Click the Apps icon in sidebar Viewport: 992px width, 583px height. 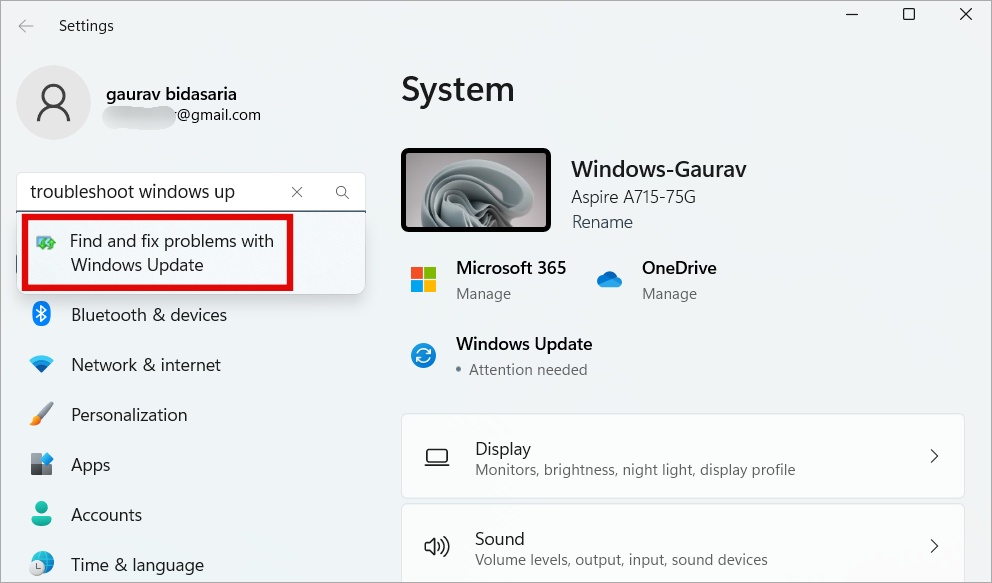(41, 464)
